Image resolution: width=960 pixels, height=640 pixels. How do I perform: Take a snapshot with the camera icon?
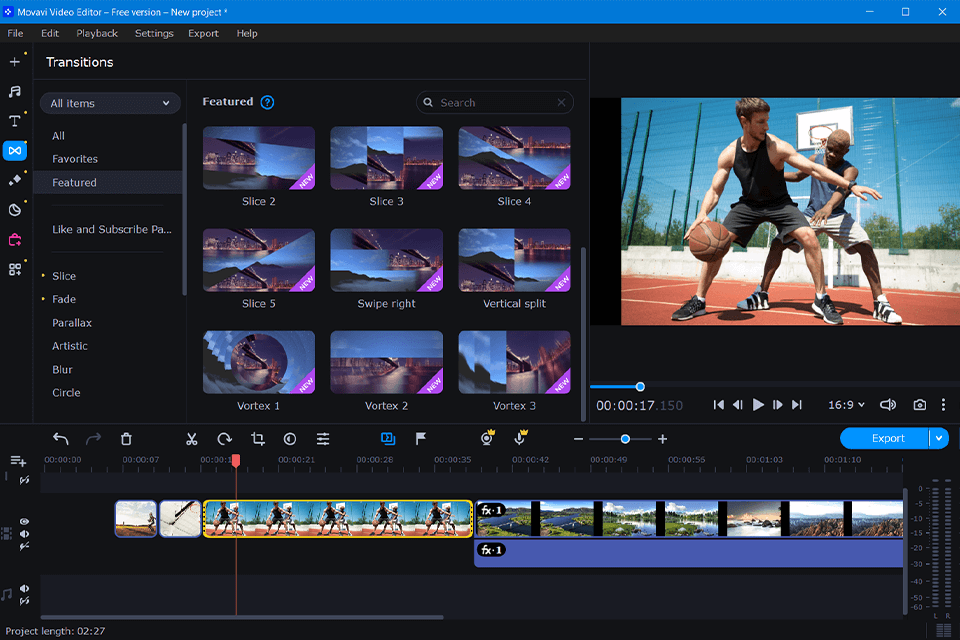pyautogui.click(x=919, y=405)
